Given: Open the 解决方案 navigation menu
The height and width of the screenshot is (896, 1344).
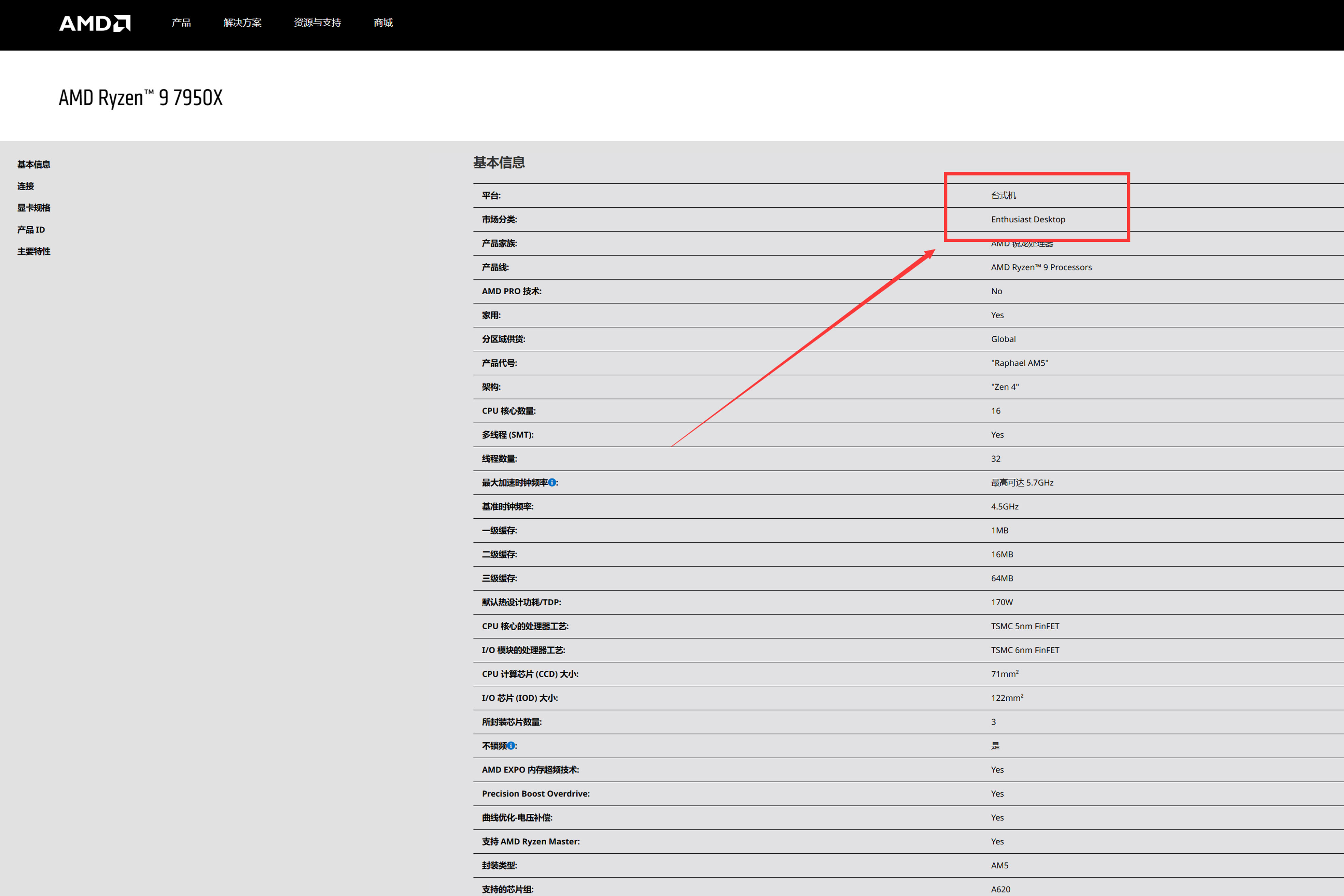Looking at the screenshot, I should pyautogui.click(x=242, y=23).
